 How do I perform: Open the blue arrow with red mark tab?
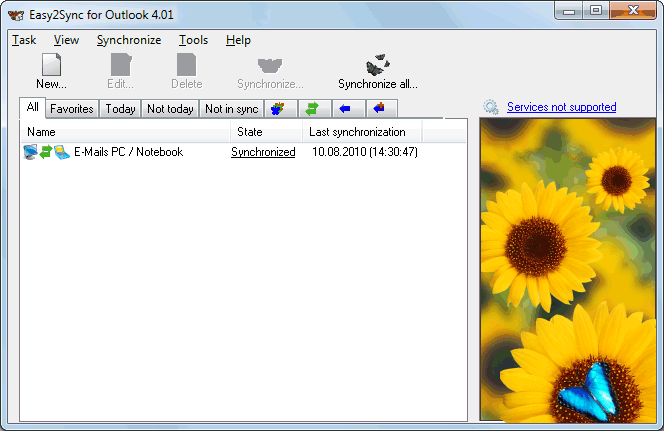[381, 109]
